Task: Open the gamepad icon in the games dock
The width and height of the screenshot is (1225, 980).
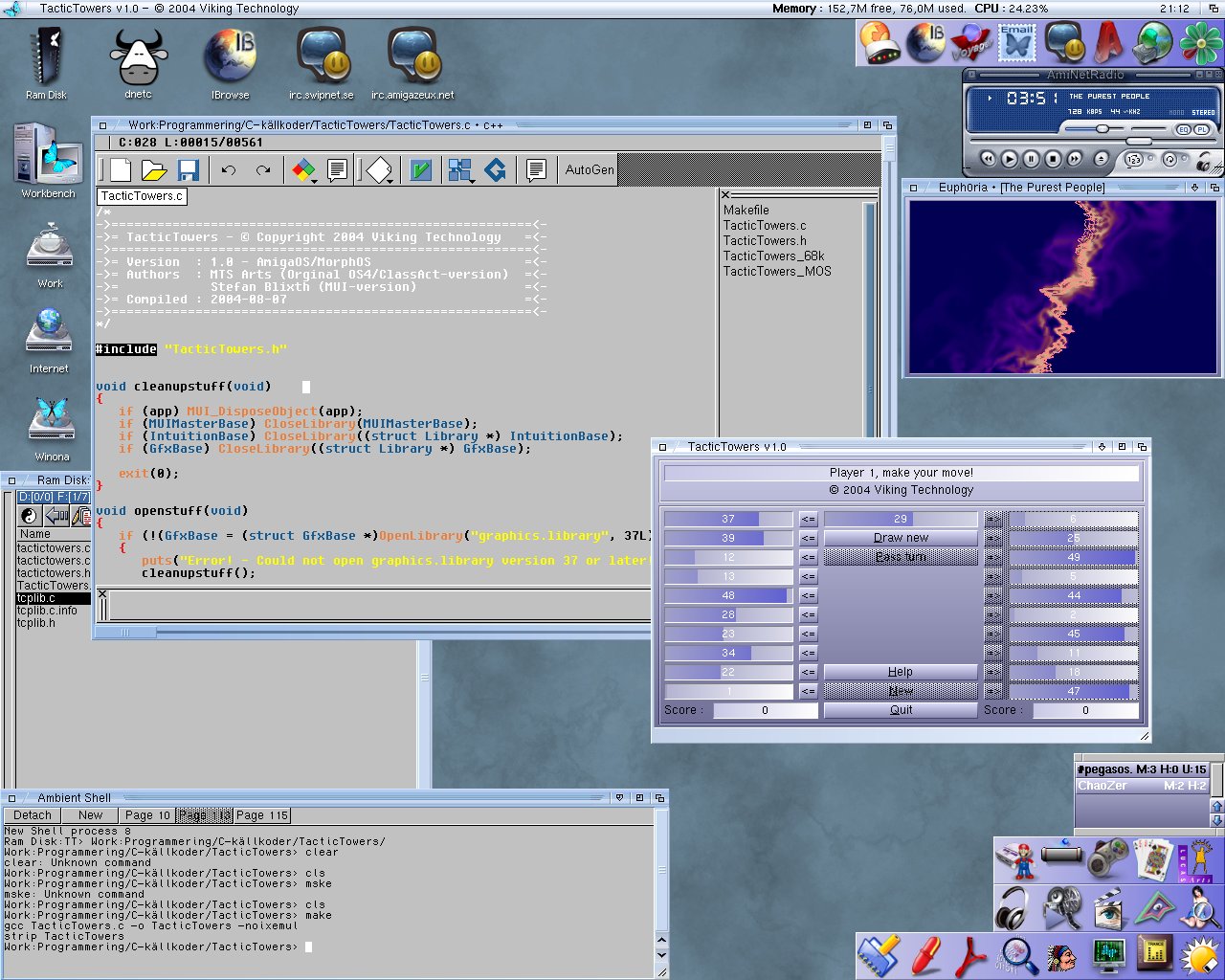Action: 1108,859
